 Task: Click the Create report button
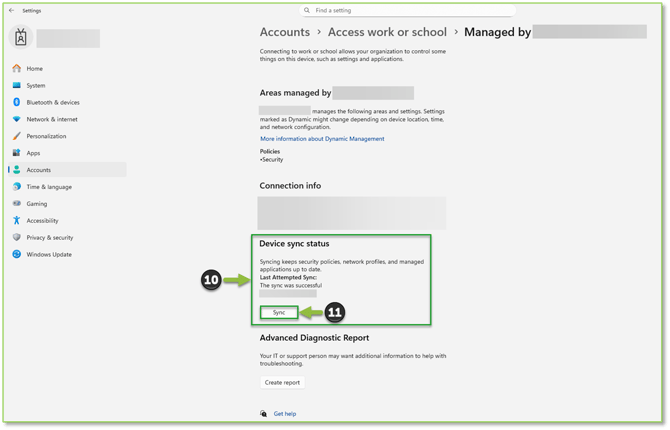pyautogui.click(x=281, y=382)
